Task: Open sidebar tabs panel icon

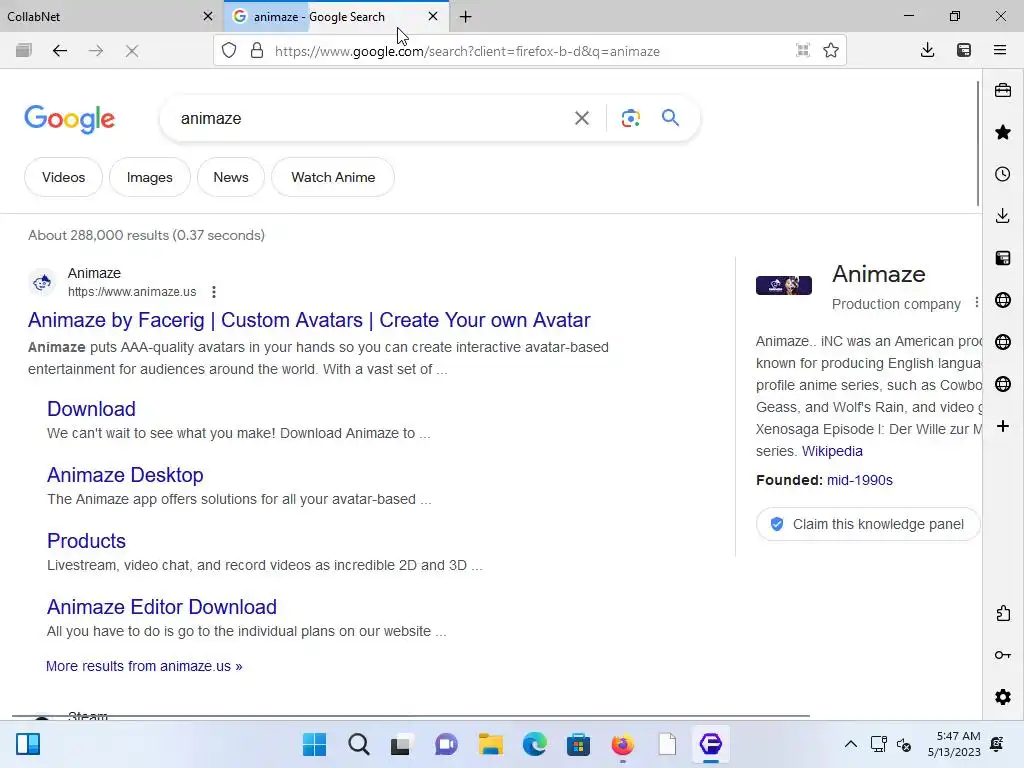Action: tap(1003, 258)
